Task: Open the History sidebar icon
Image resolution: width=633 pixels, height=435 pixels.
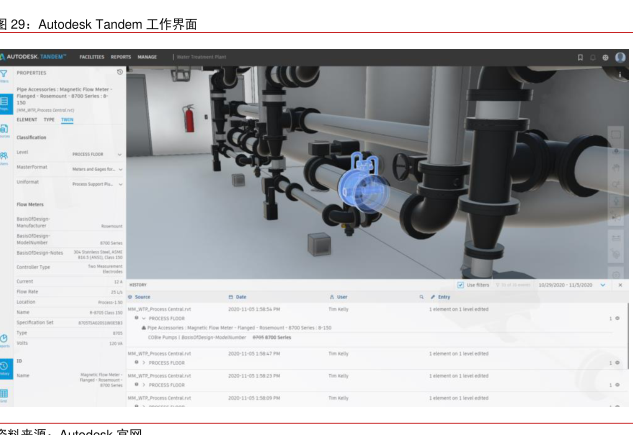Action: click(6, 368)
